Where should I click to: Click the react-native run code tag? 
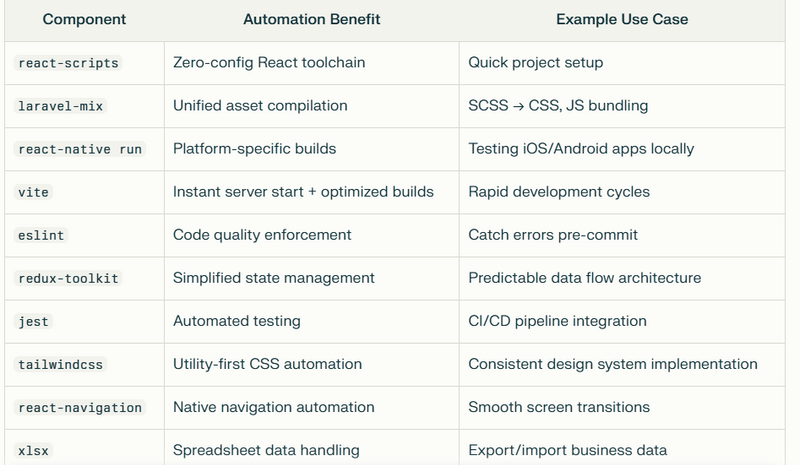pyautogui.click(x=80, y=149)
